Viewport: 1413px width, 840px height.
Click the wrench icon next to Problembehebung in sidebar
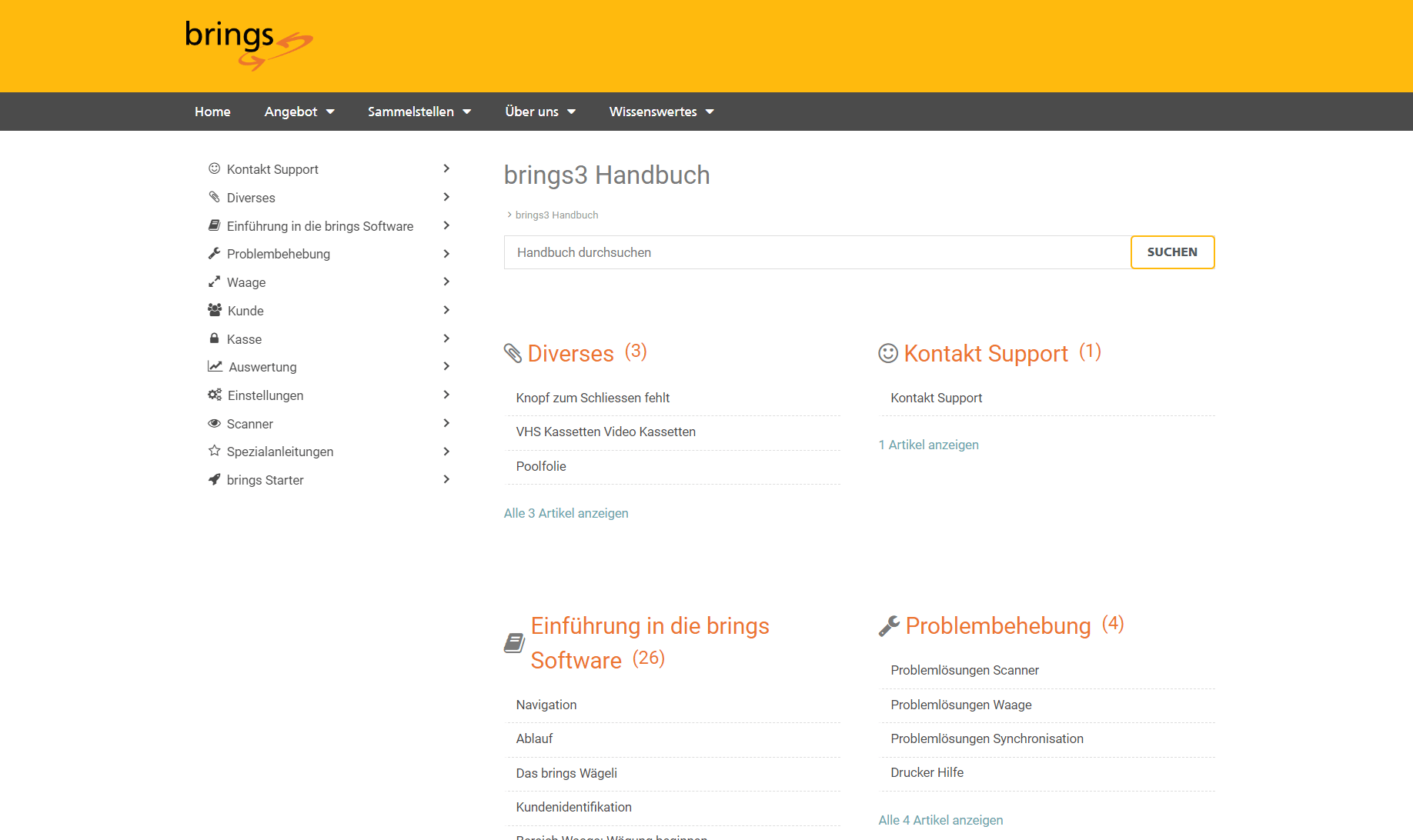pos(214,253)
